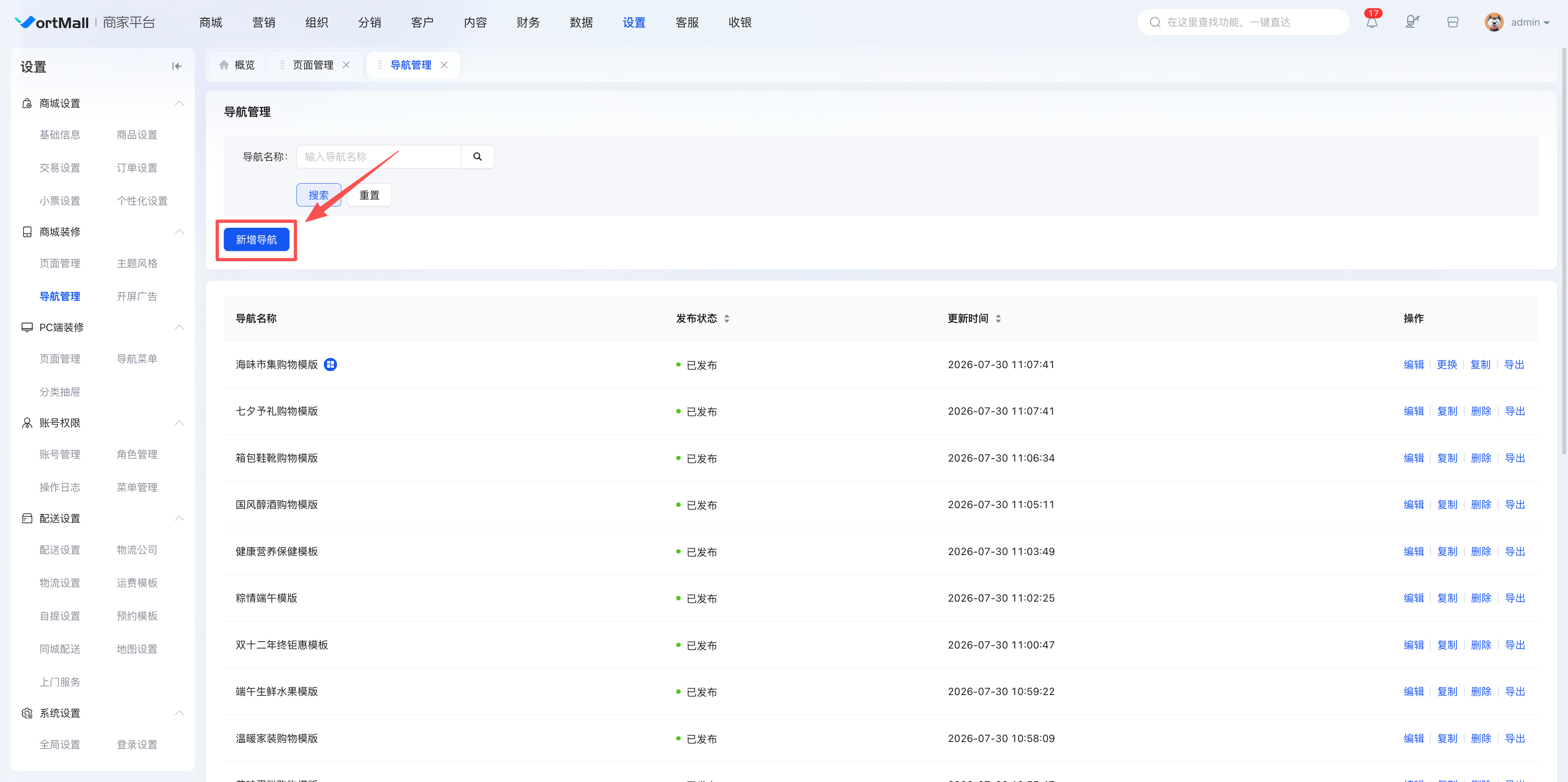The height and width of the screenshot is (782, 1568).
Task: Open 同城配送 in sidebar
Action: coord(60,649)
